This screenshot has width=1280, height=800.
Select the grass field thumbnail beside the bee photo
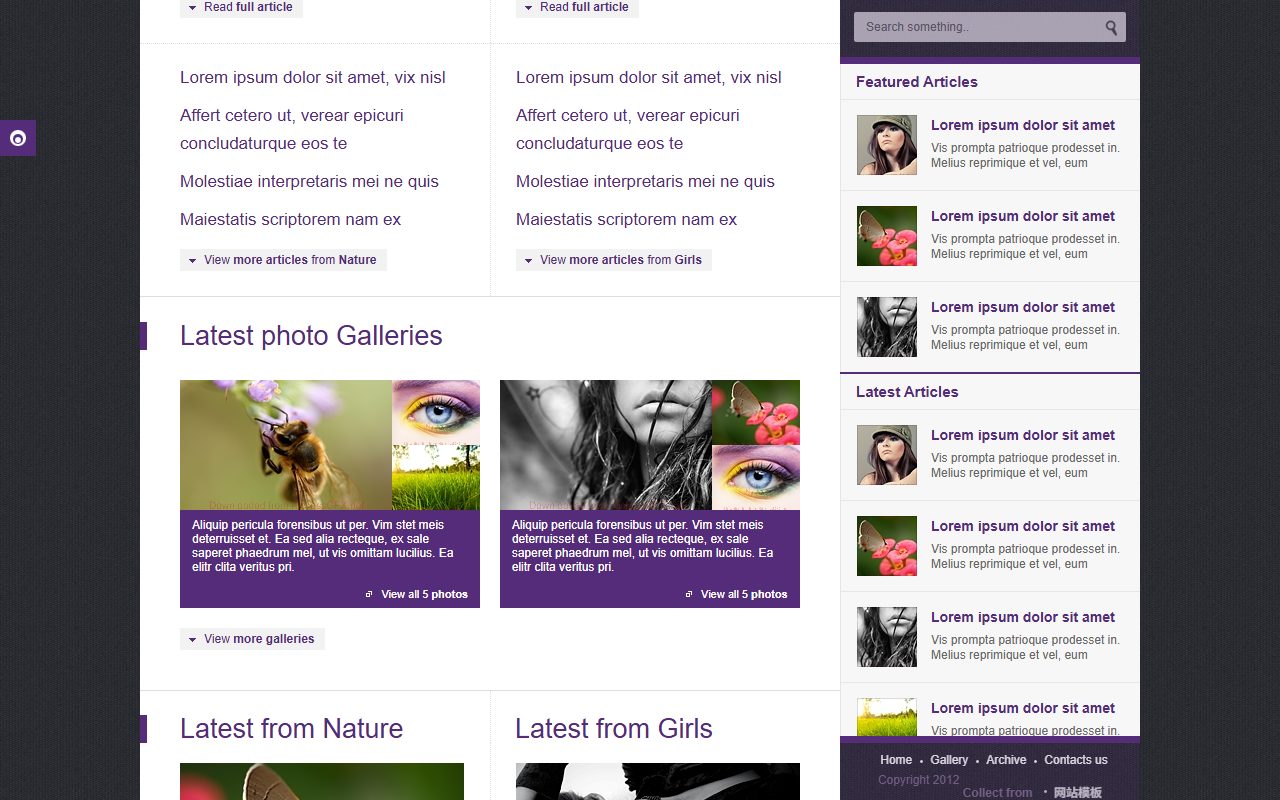pos(436,478)
